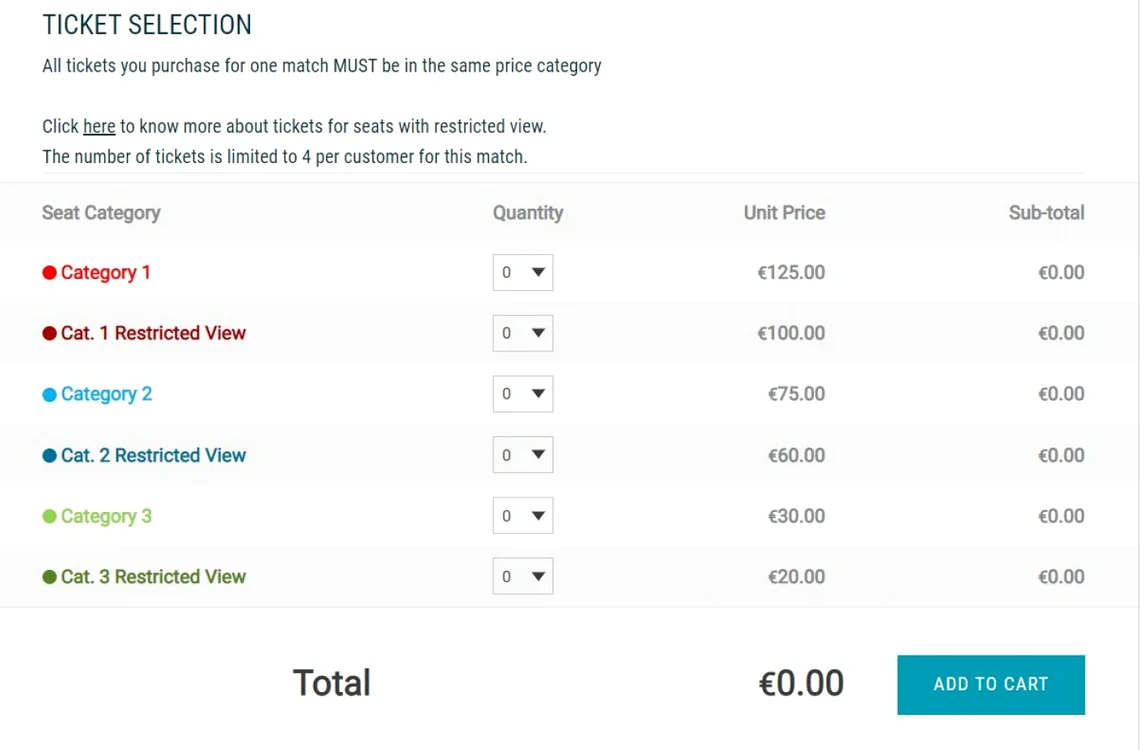Click the light blue Category 2 dot
This screenshot has height=750, width=1141.
coord(49,394)
